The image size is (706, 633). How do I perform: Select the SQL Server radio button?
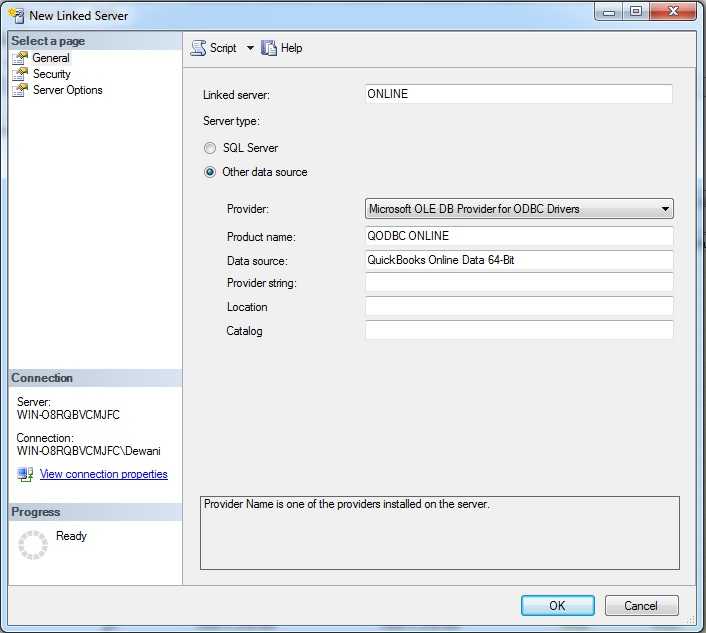[x=210, y=148]
